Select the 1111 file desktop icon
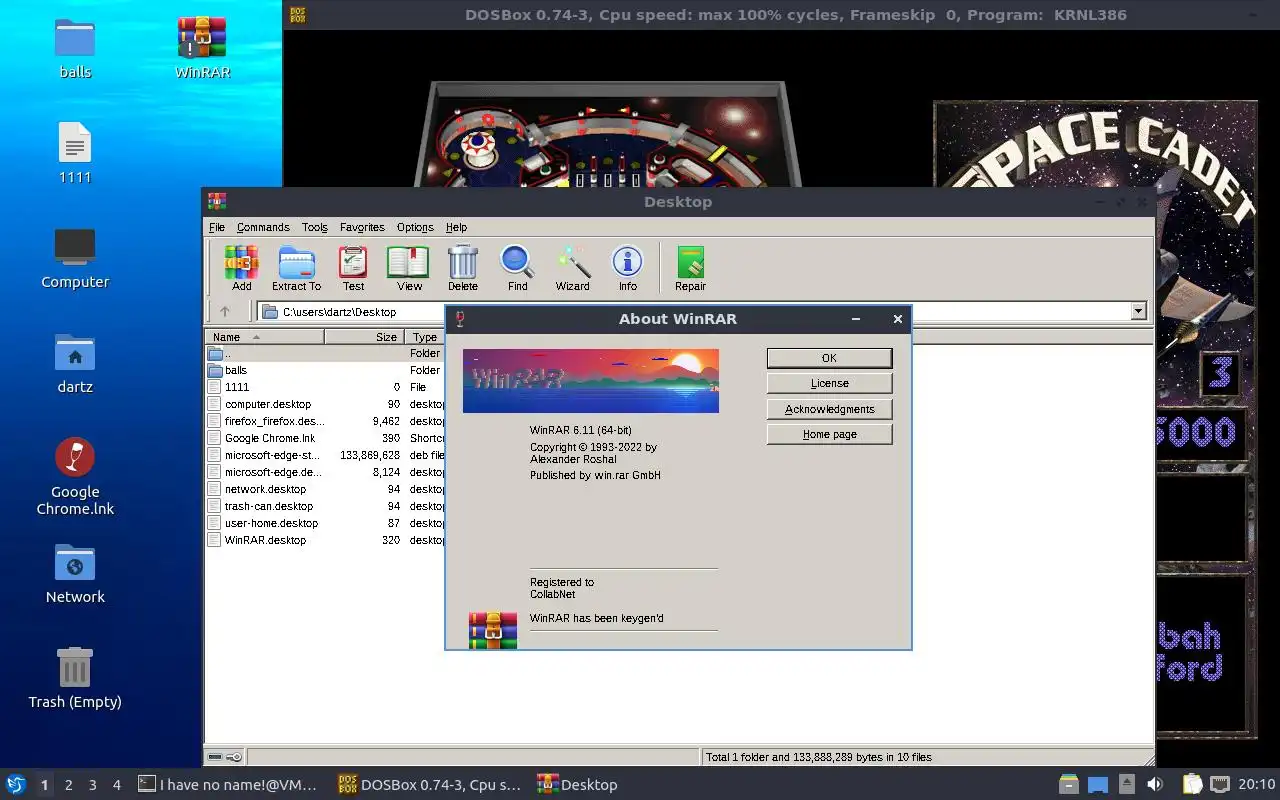 coord(75,153)
